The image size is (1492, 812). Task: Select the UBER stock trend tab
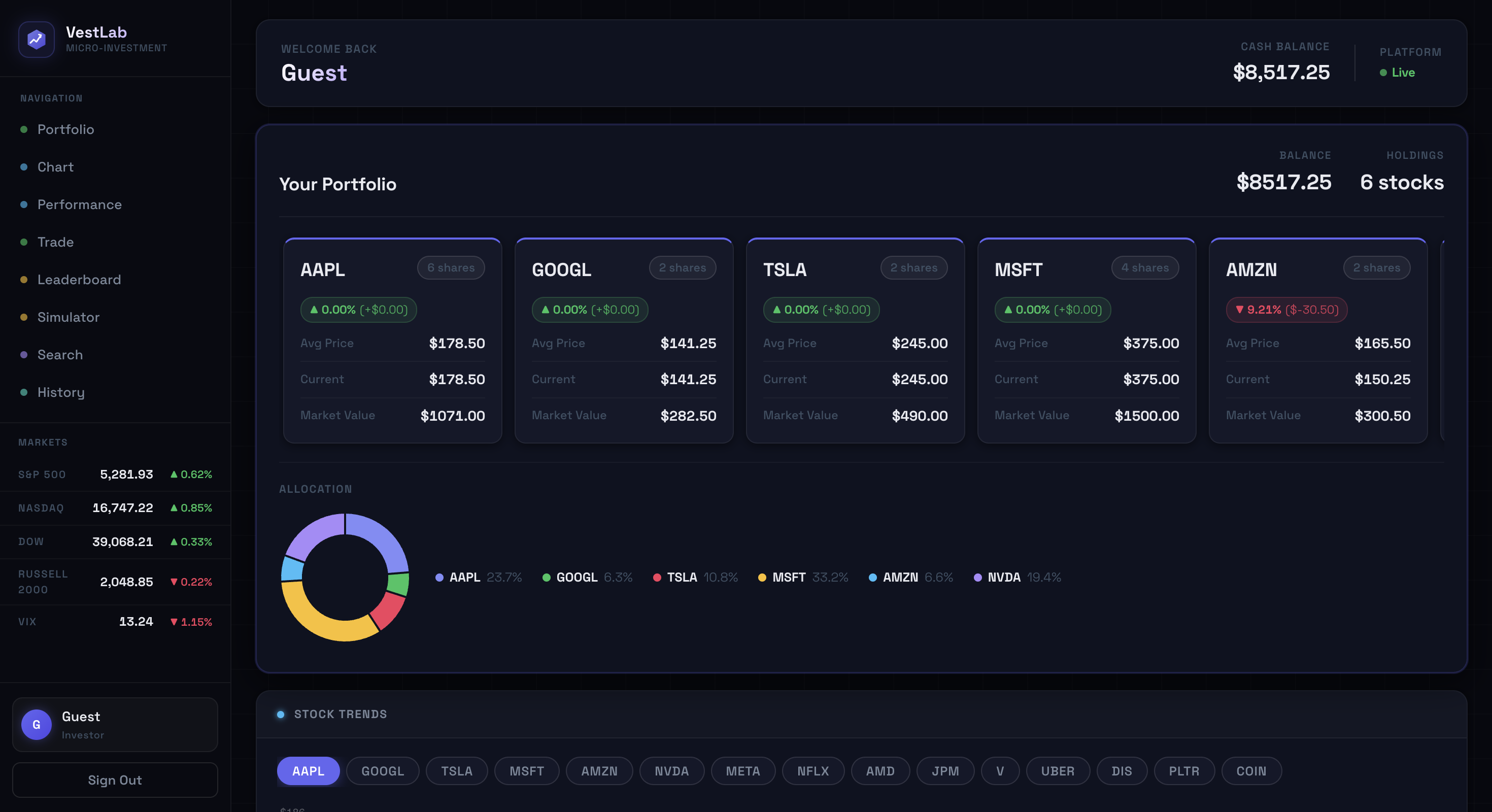1058,771
